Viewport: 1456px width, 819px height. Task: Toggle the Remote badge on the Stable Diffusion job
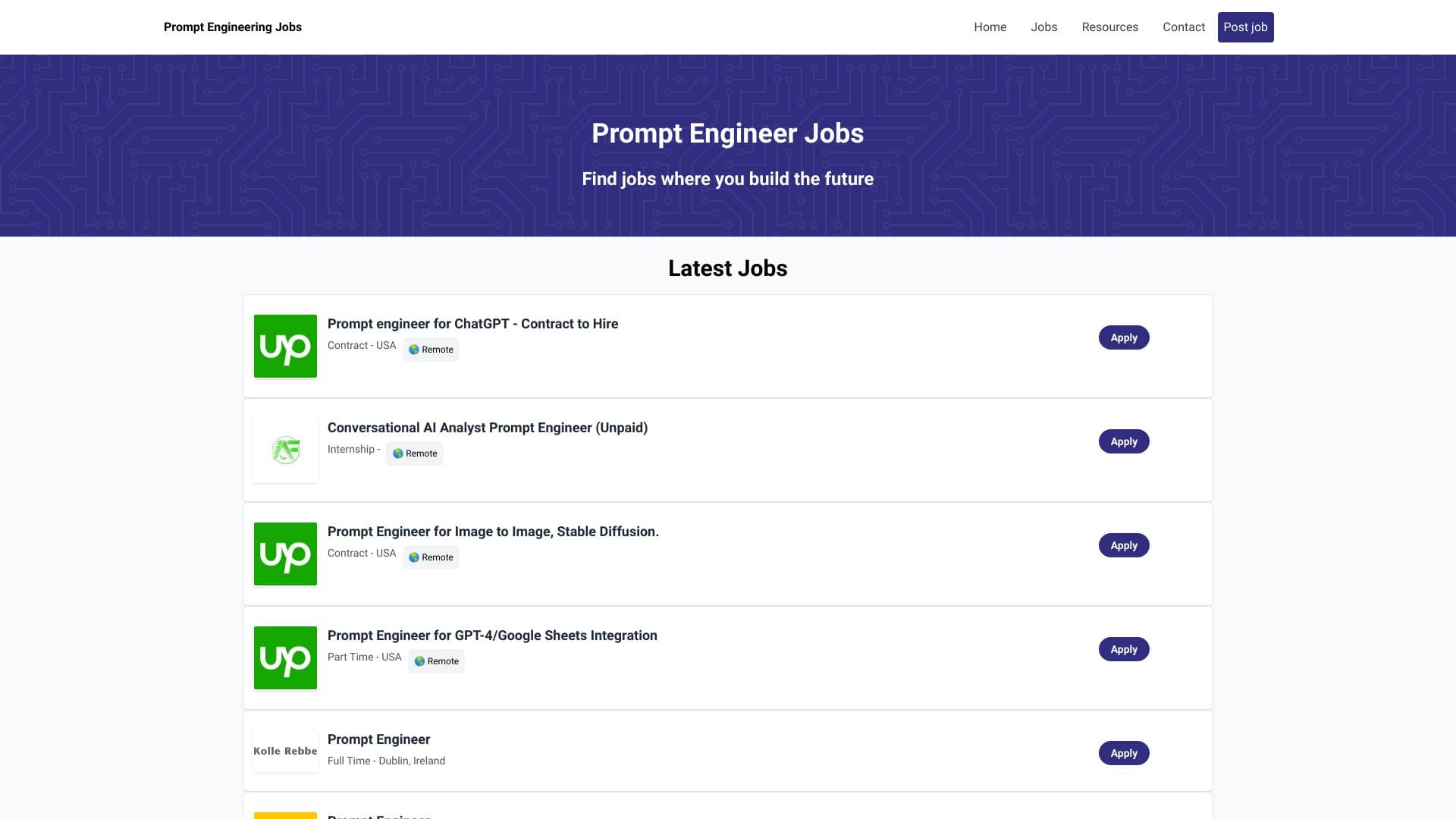click(431, 557)
